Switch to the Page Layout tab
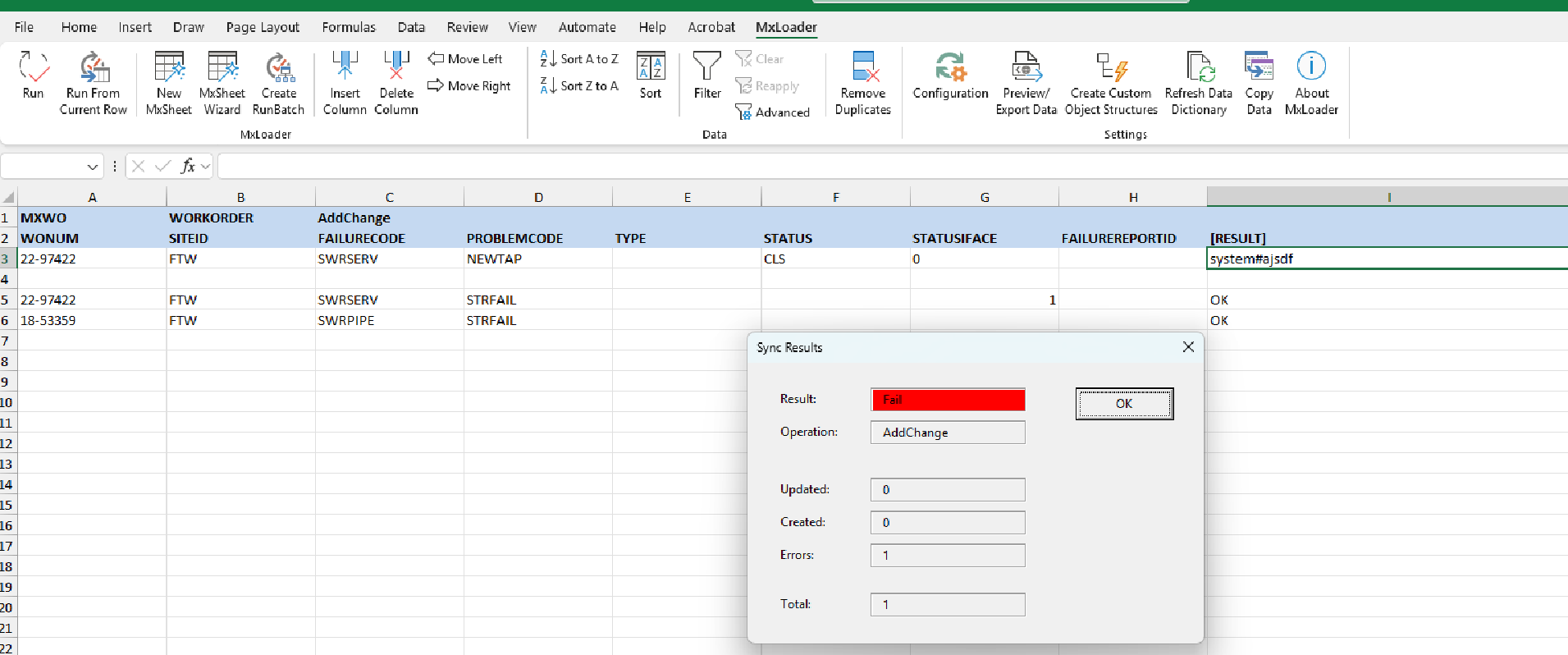The height and width of the screenshot is (655, 1568). pos(263,27)
